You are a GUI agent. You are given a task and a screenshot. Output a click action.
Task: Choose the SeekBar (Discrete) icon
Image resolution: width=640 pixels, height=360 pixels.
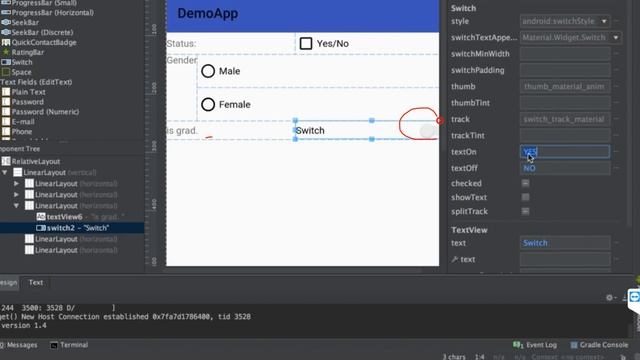coord(6,32)
